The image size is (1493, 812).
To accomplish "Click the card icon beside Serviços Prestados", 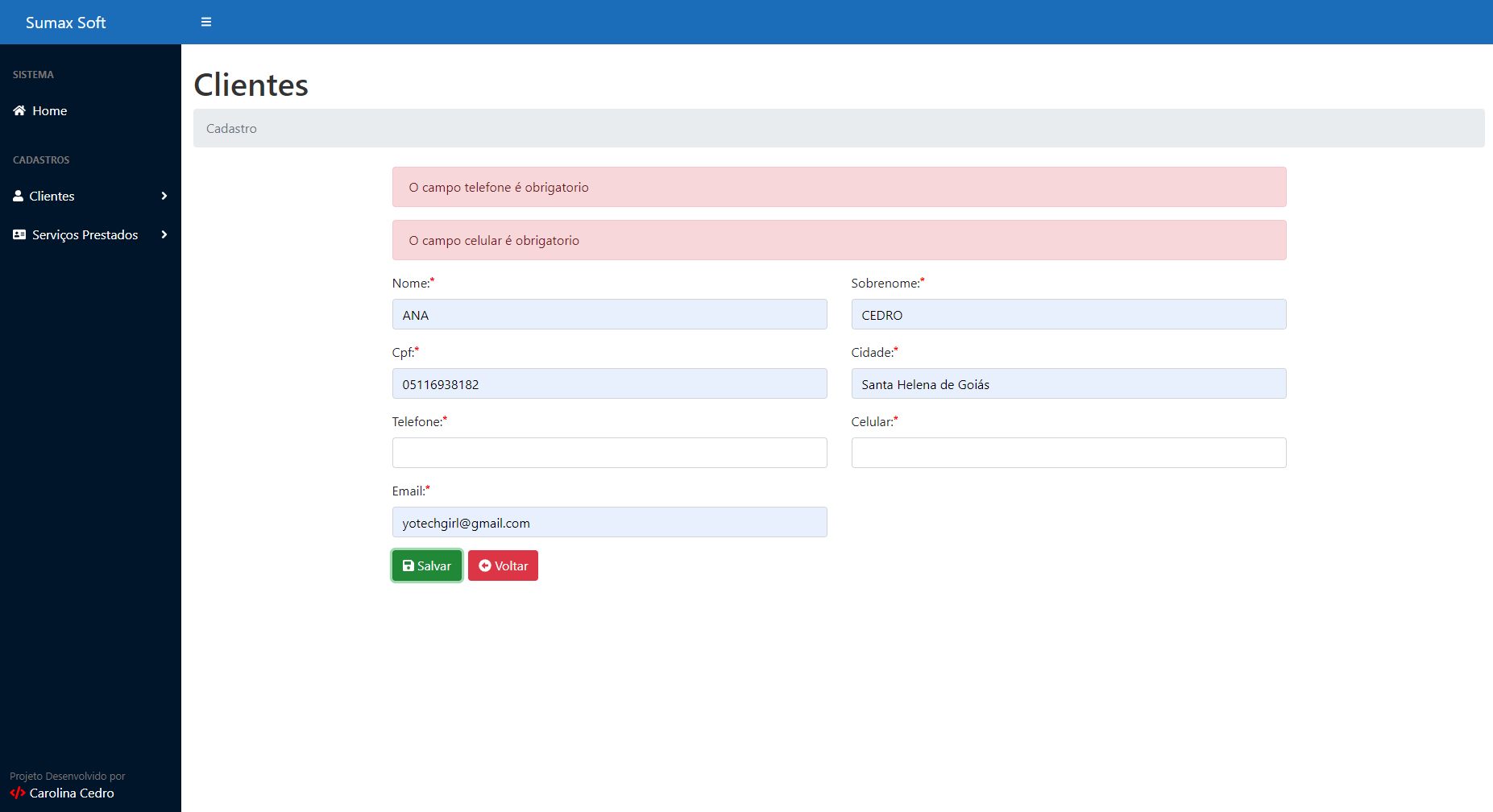I will tap(18, 234).
